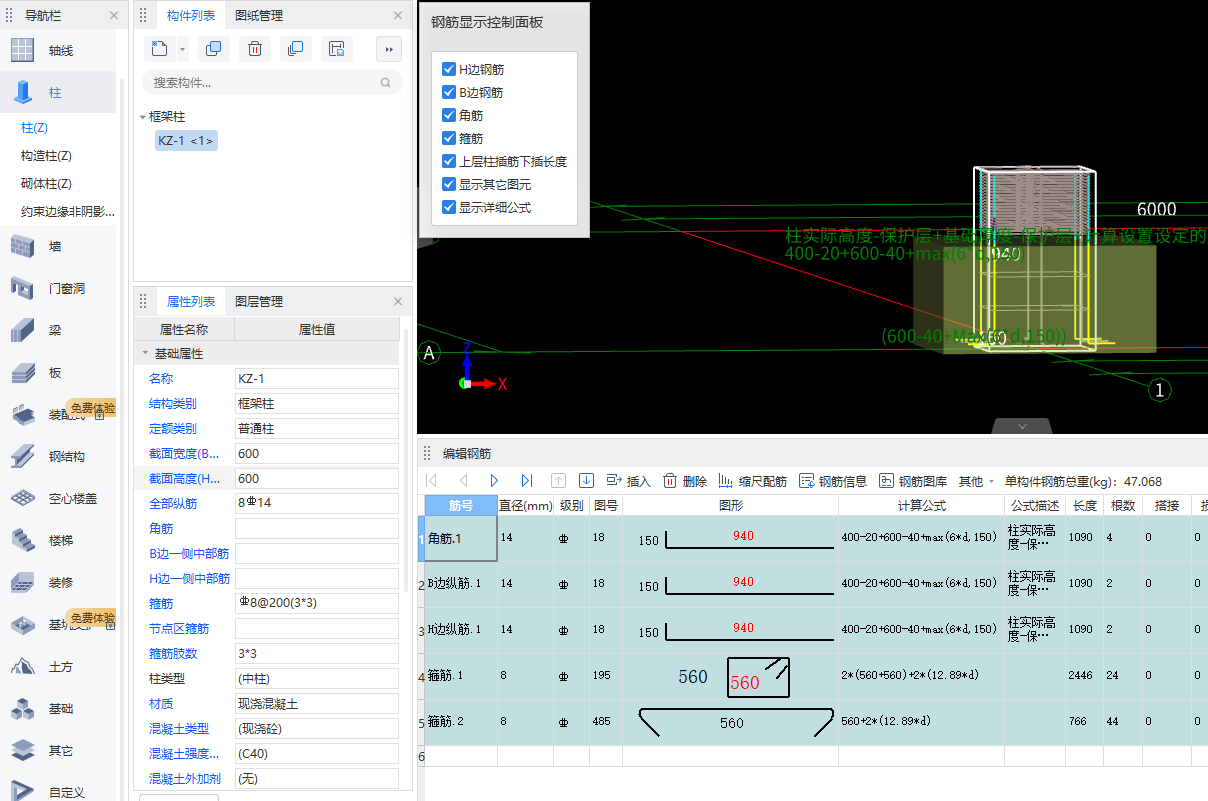The width and height of the screenshot is (1208, 801).
Task: Switch to the 构件列表 tab
Action: point(191,15)
